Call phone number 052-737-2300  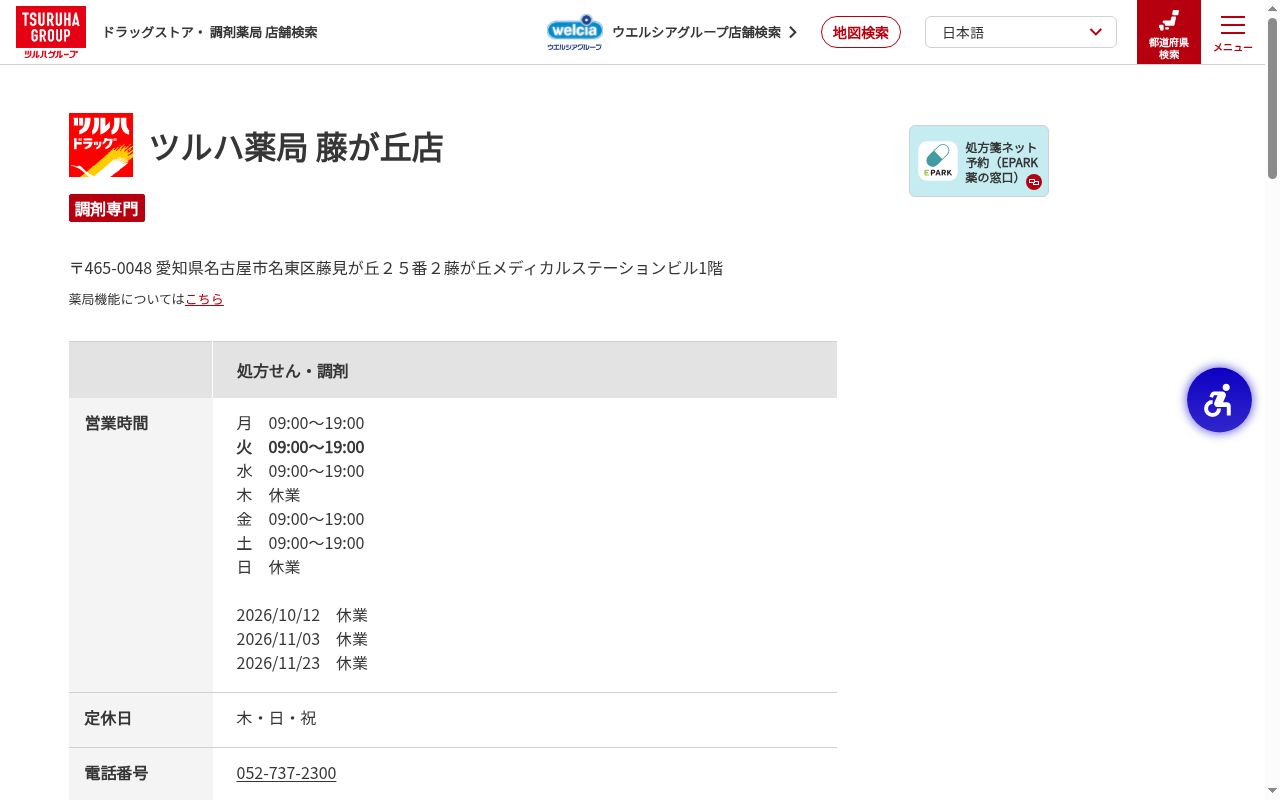[x=286, y=773]
